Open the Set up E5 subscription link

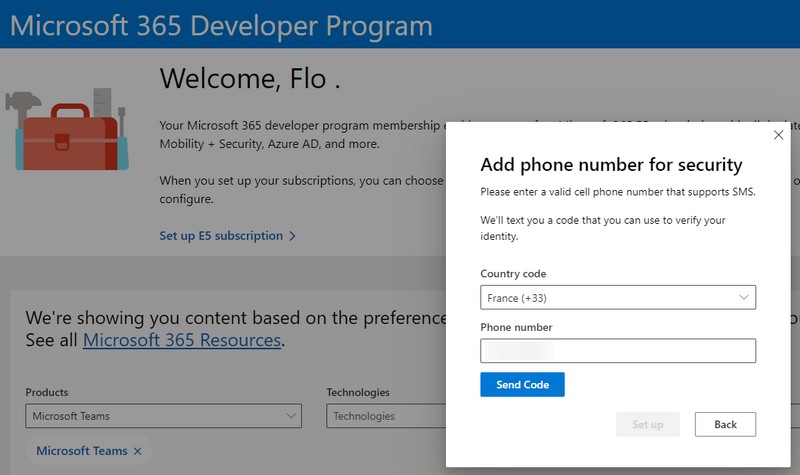221,236
